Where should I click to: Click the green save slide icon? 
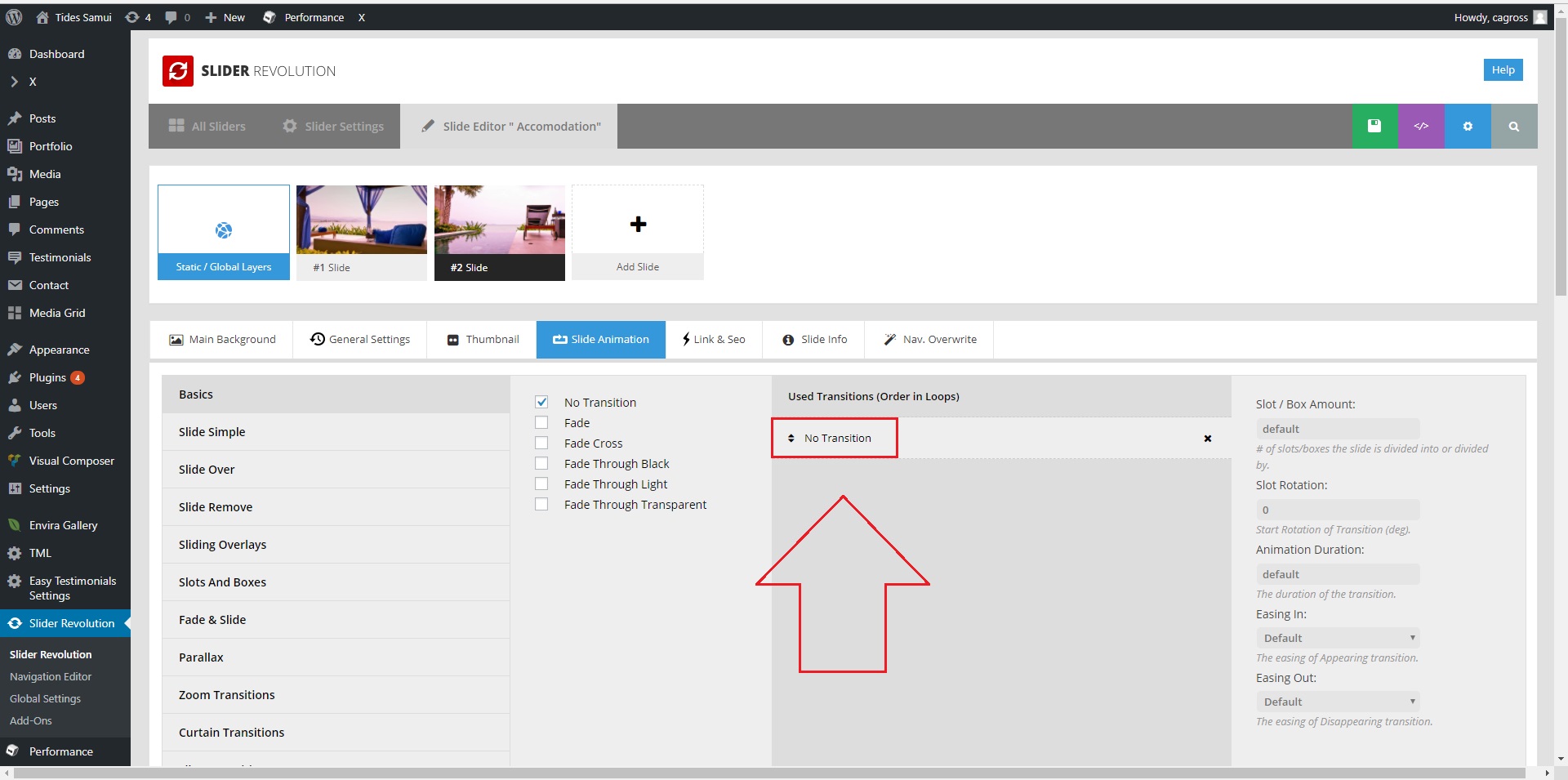(x=1374, y=126)
